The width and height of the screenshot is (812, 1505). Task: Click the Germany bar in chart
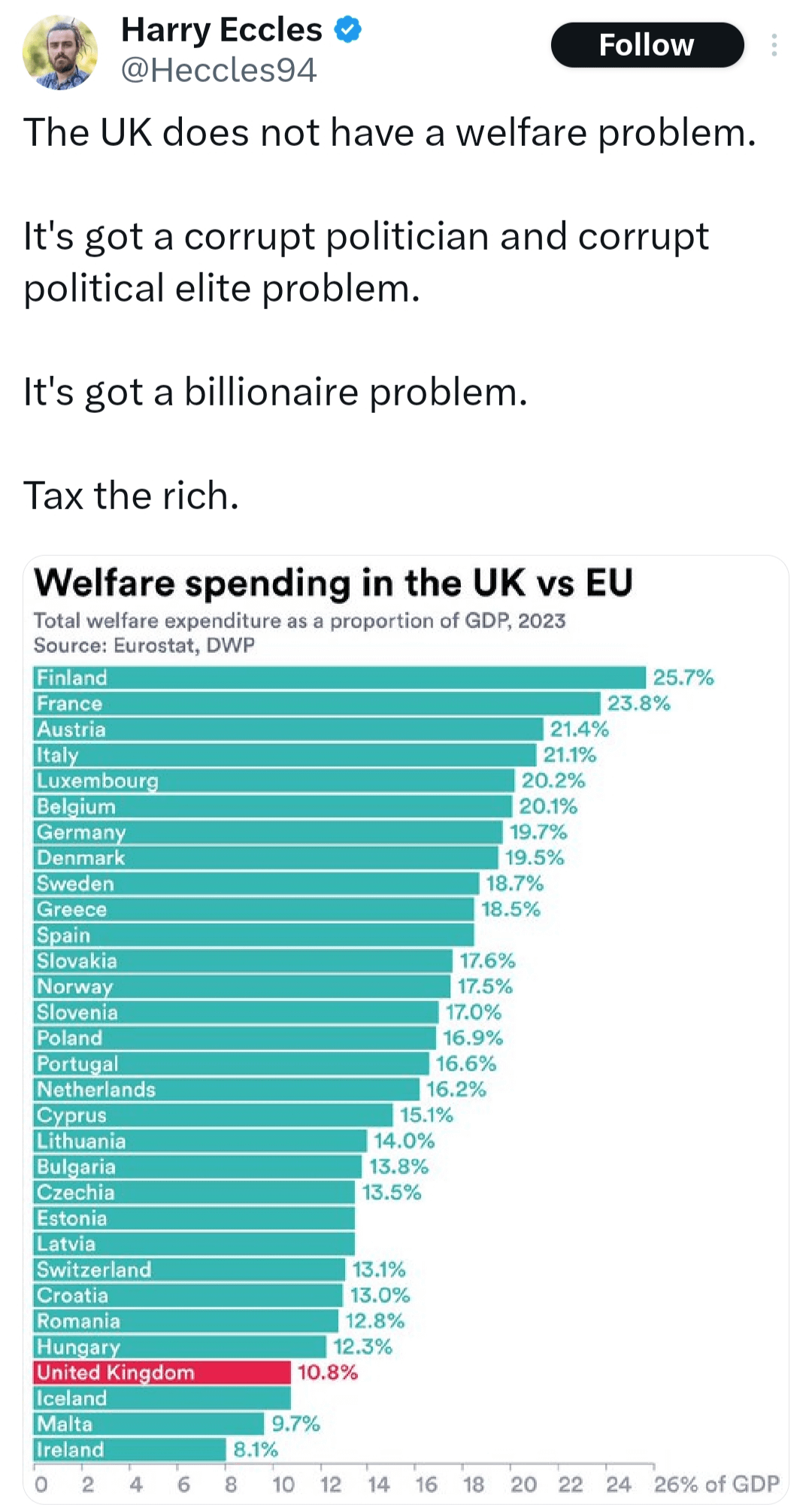tap(268, 832)
